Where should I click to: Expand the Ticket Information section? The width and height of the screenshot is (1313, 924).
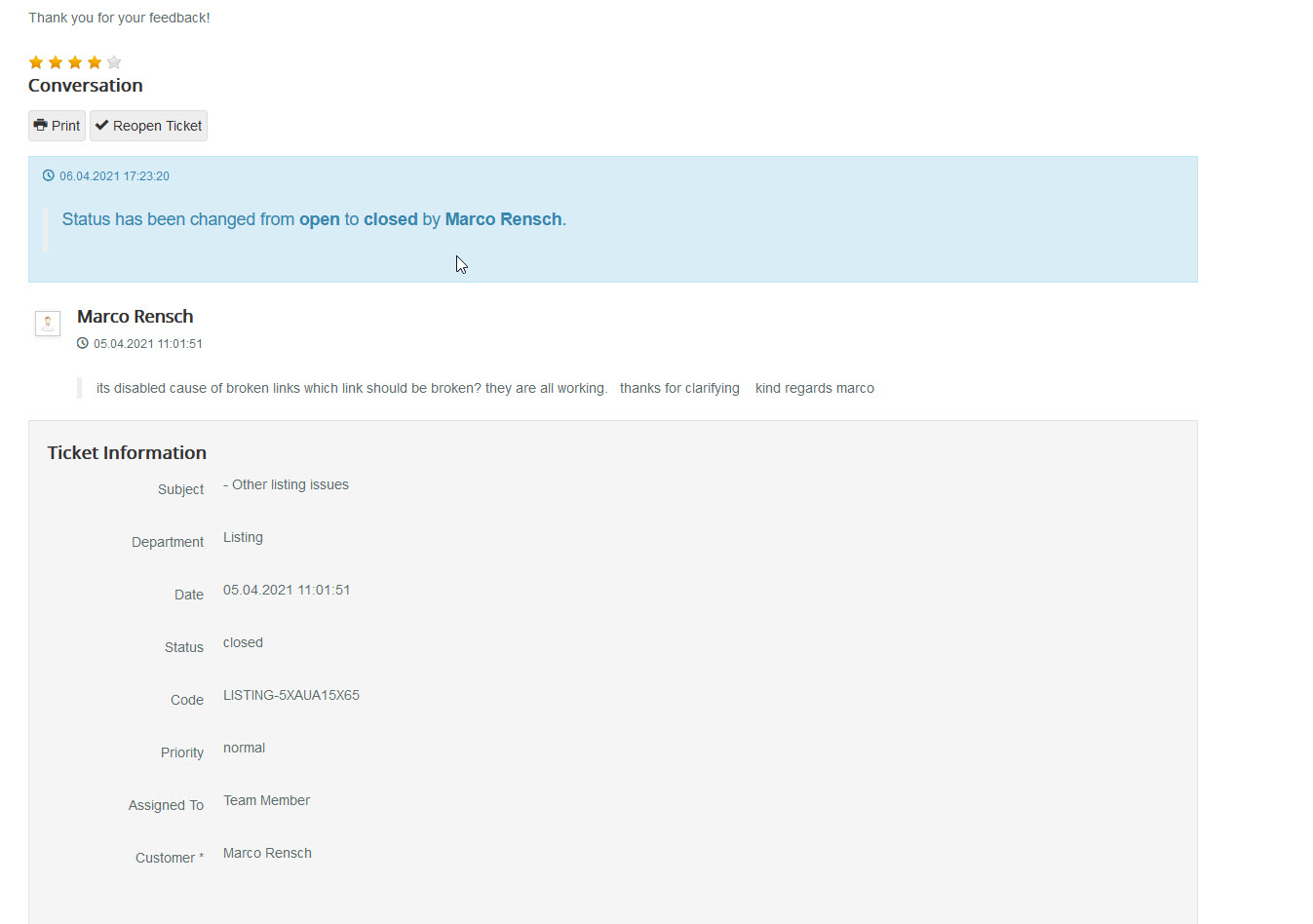[x=126, y=452]
